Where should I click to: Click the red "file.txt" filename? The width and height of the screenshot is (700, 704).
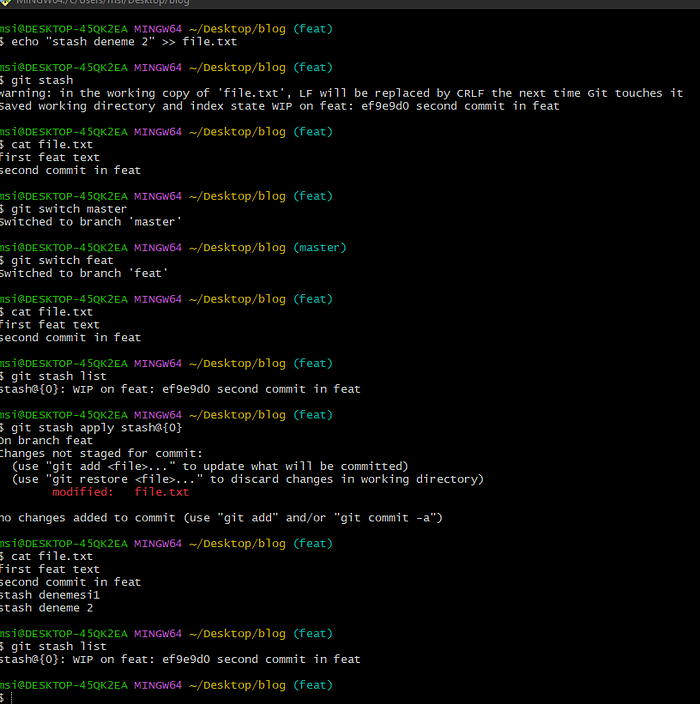162,492
